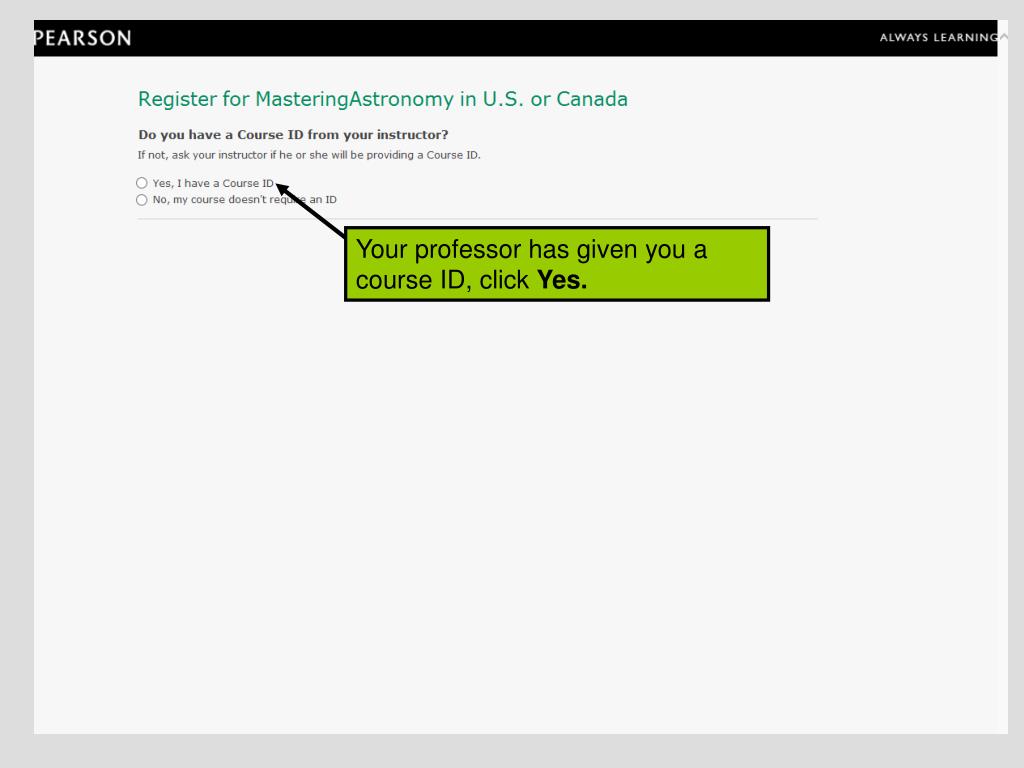Click the scroll-up arrow at top right
The image size is (1024, 768).
[1003, 37]
